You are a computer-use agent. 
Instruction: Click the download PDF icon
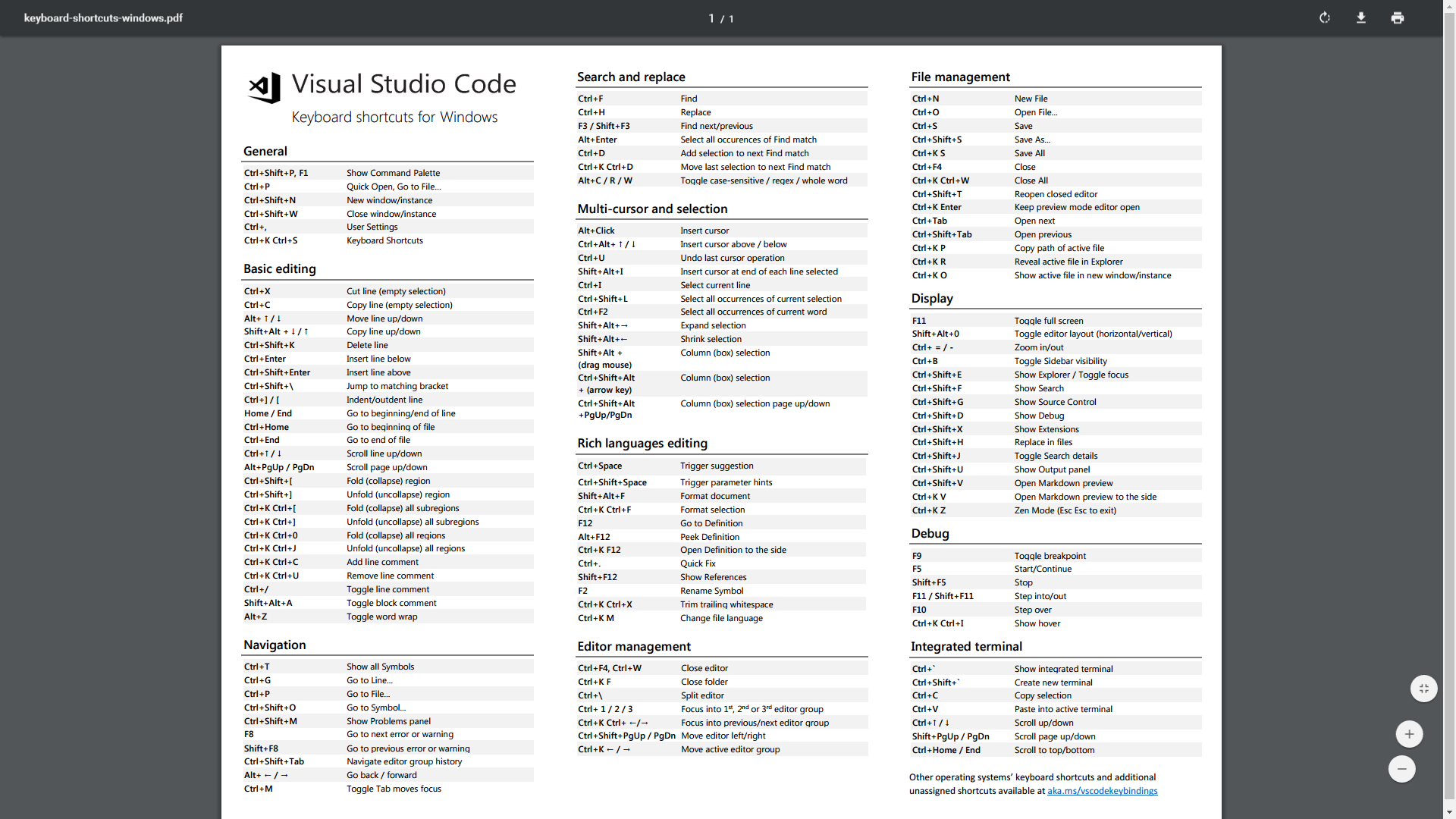pyautogui.click(x=1361, y=18)
